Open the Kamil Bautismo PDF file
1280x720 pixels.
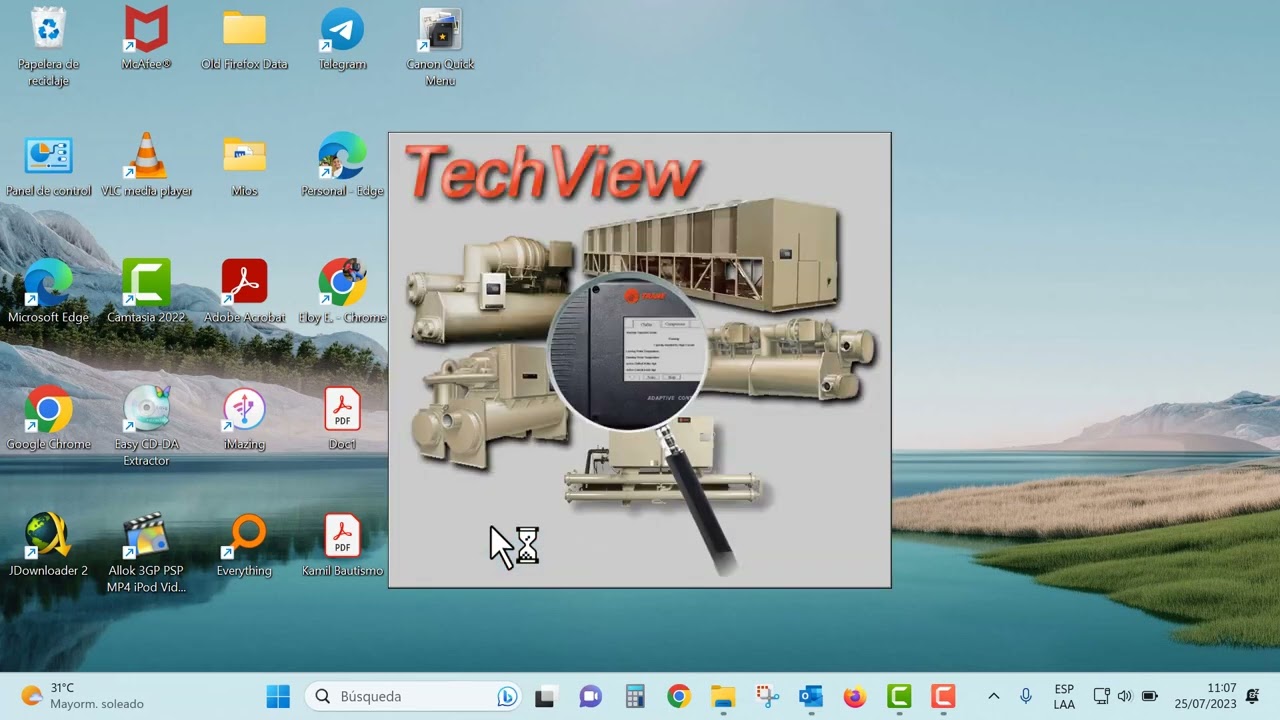click(x=342, y=545)
